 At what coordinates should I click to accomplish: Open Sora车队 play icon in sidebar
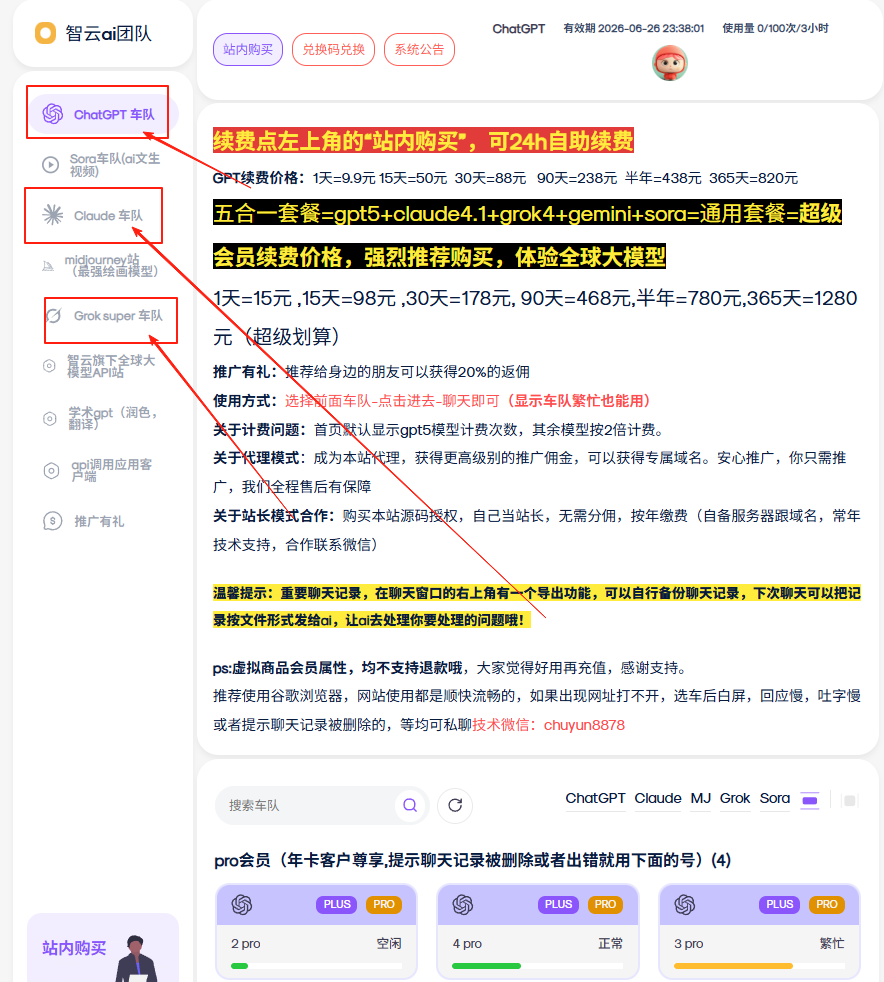click(x=50, y=165)
